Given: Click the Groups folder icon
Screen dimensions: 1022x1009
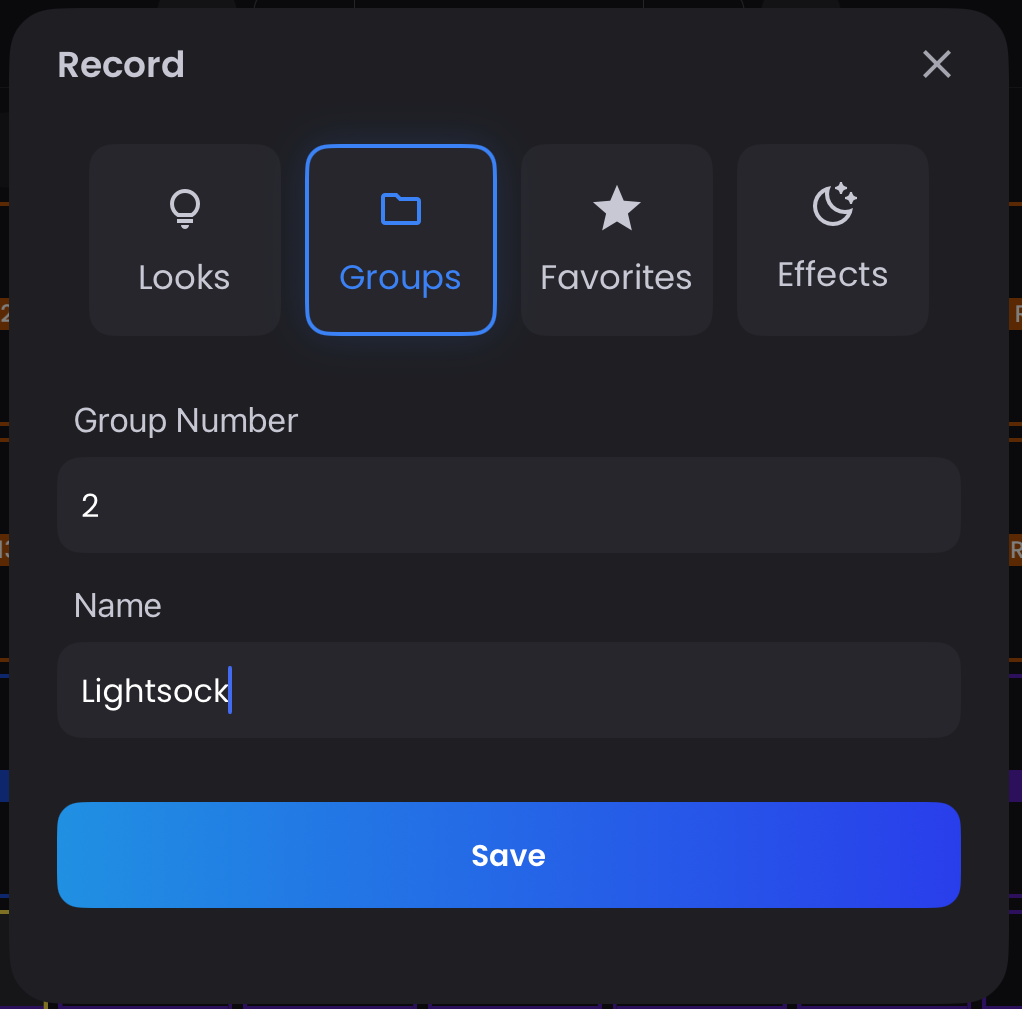Looking at the screenshot, I should pyautogui.click(x=400, y=208).
